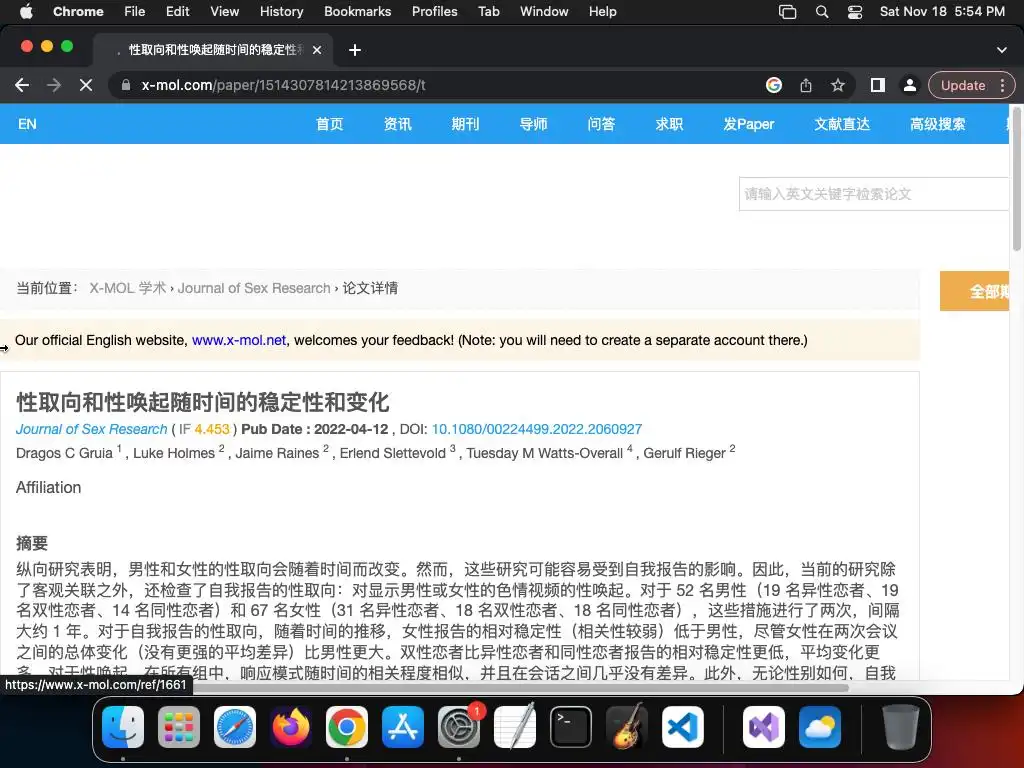This screenshot has width=1024, height=768.
Task: Click the Affiliation label
Action: point(48,487)
